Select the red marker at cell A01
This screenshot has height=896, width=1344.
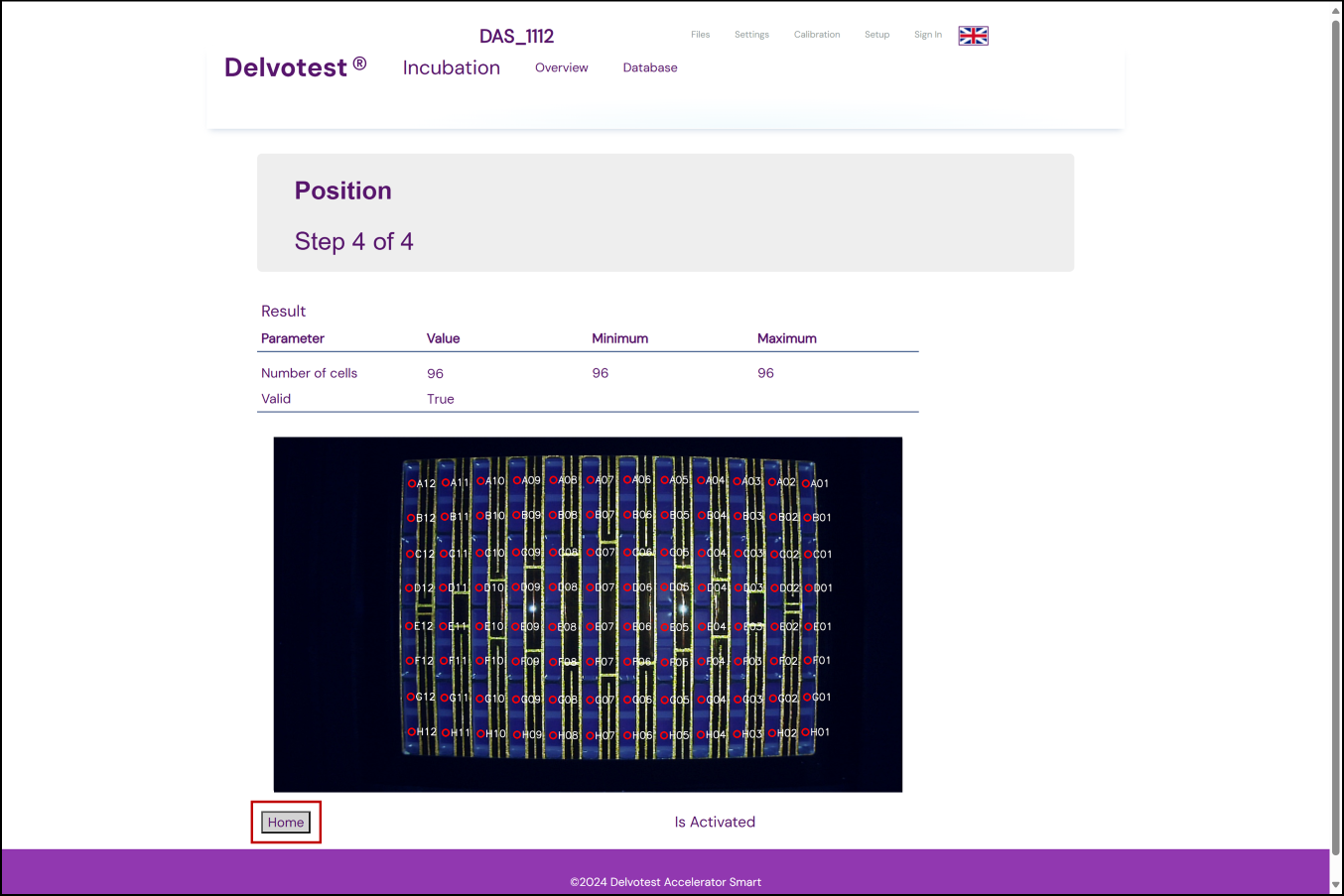coord(806,484)
